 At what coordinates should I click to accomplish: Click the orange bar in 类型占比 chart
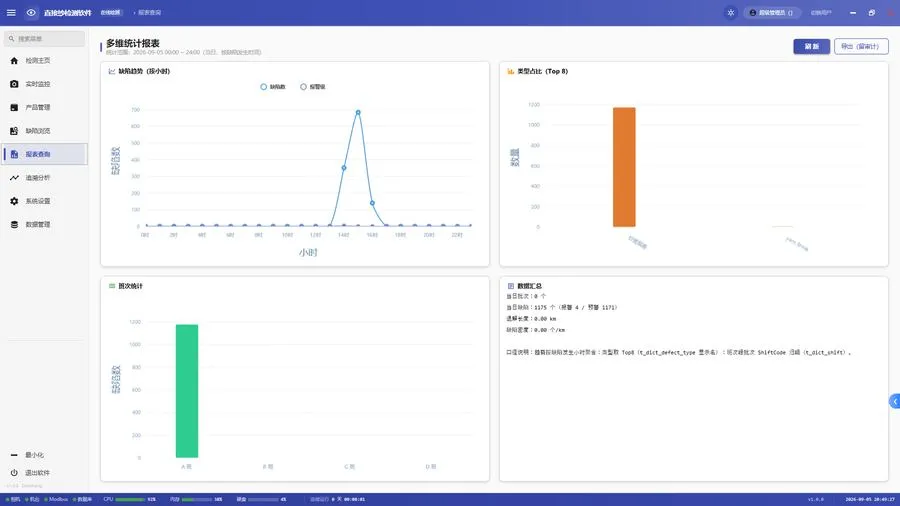[x=624, y=167]
